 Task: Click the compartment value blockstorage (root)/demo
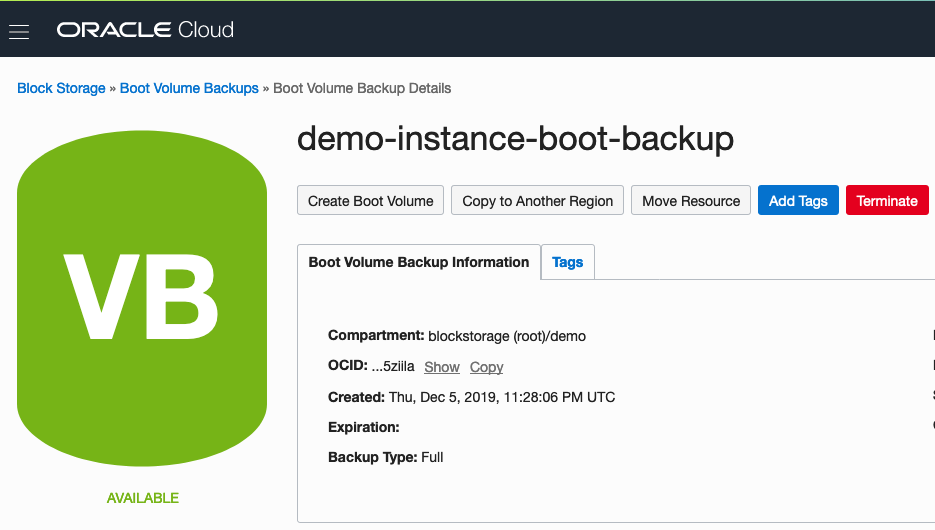pyautogui.click(x=507, y=336)
